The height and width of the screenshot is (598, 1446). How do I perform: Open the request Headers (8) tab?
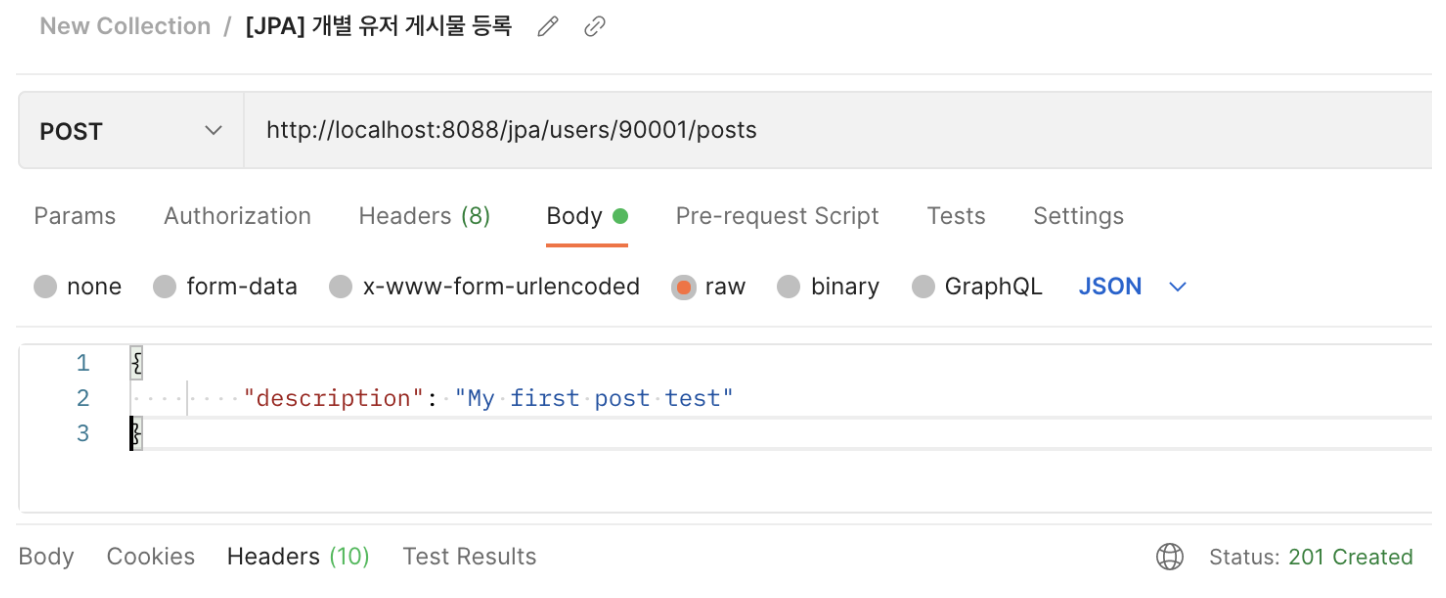click(425, 216)
